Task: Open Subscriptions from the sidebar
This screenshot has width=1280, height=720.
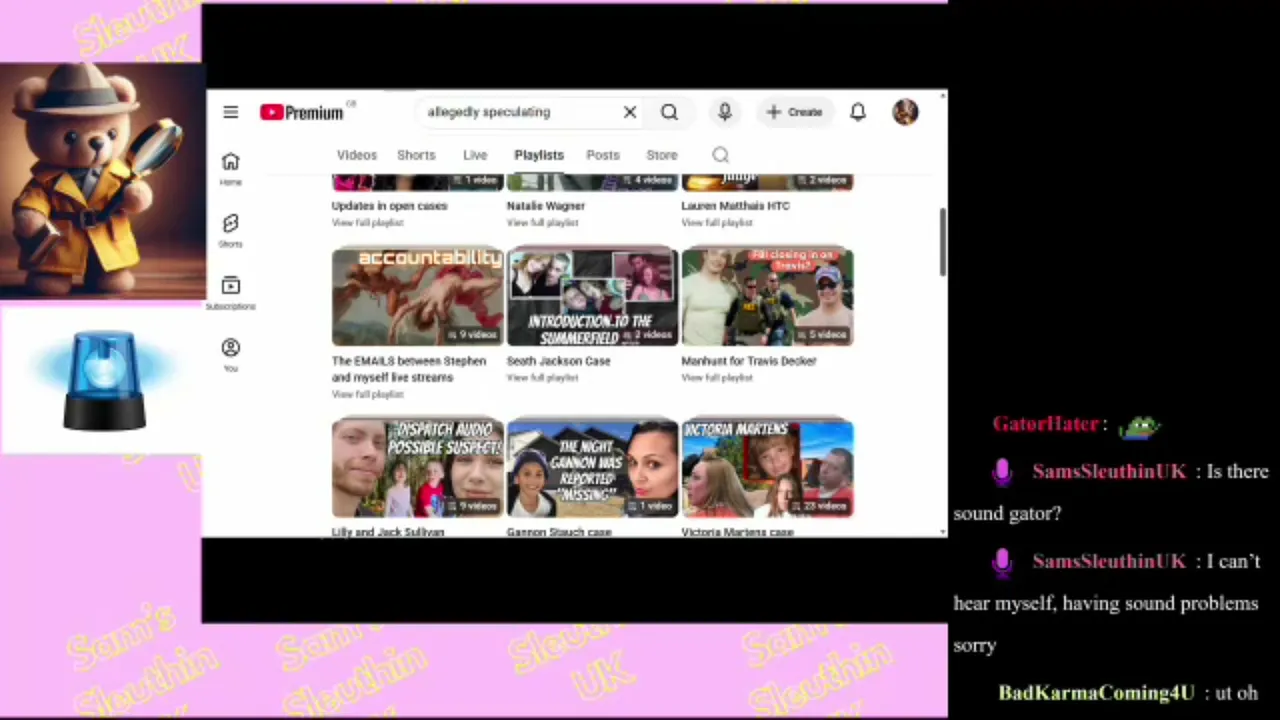Action: pos(231,292)
